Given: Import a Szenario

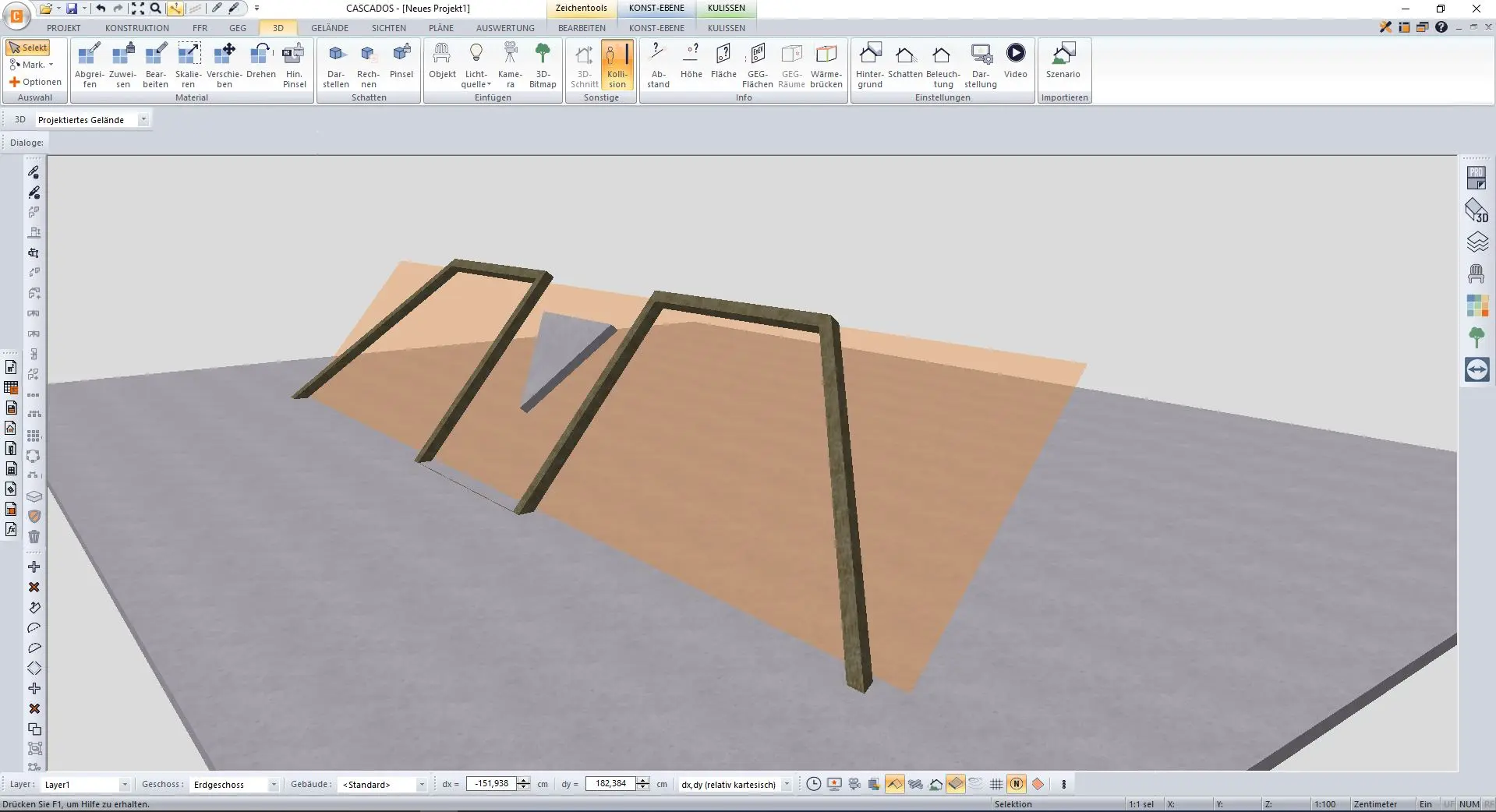Looking at the screenshot, I should (x=1063, y=61).
